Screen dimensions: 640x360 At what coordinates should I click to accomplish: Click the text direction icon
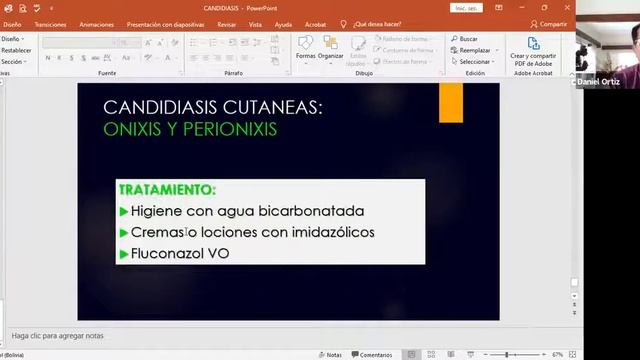(276, 39)
